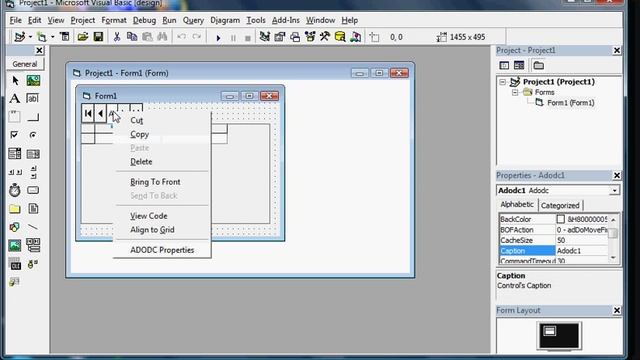Click the Toolbox hammer-and-wrench toolbar icon
640x360 pixels.
(325, 37)
